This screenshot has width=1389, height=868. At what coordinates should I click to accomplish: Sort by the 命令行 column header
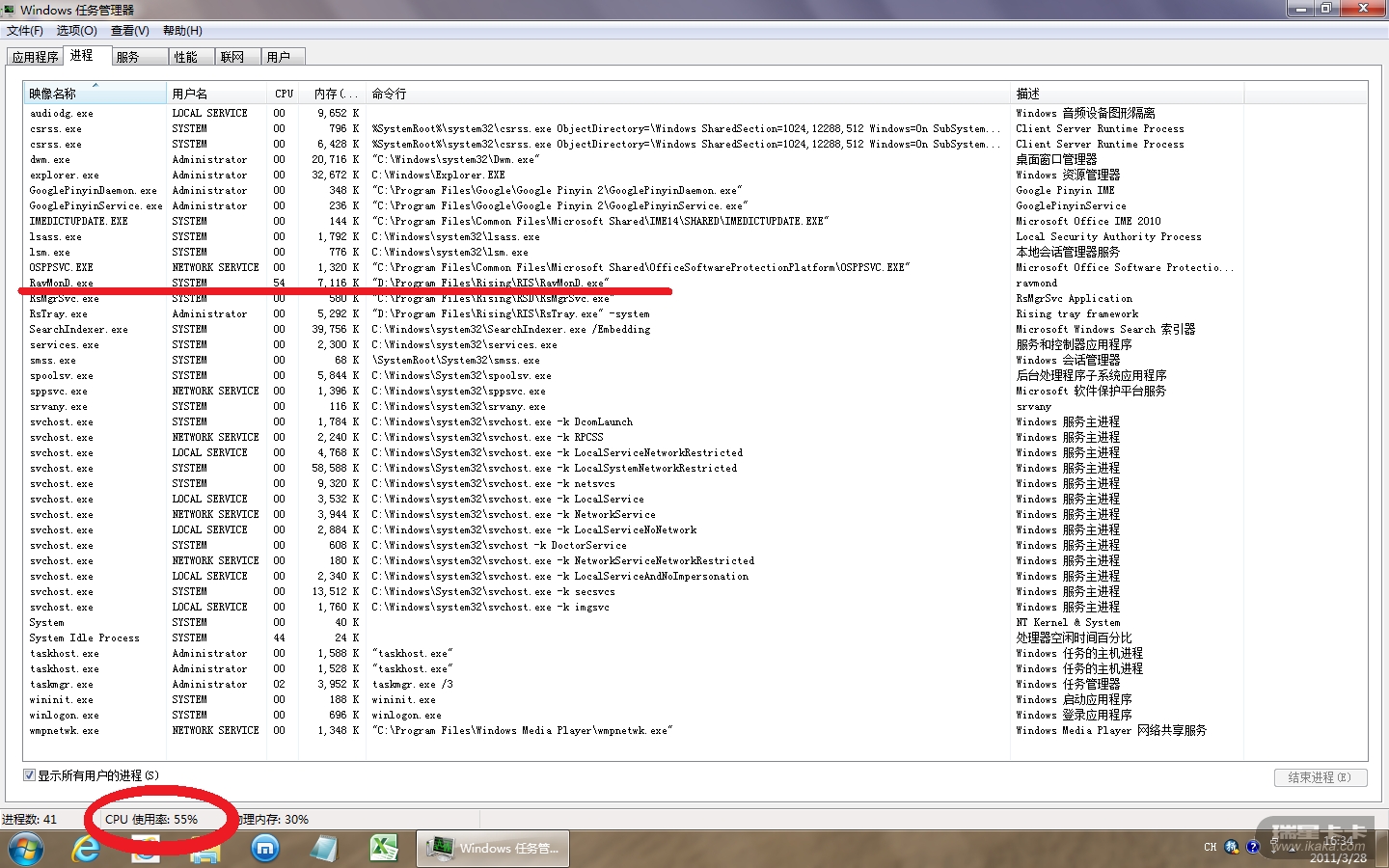pyautogui.click(x=689, y=94)
